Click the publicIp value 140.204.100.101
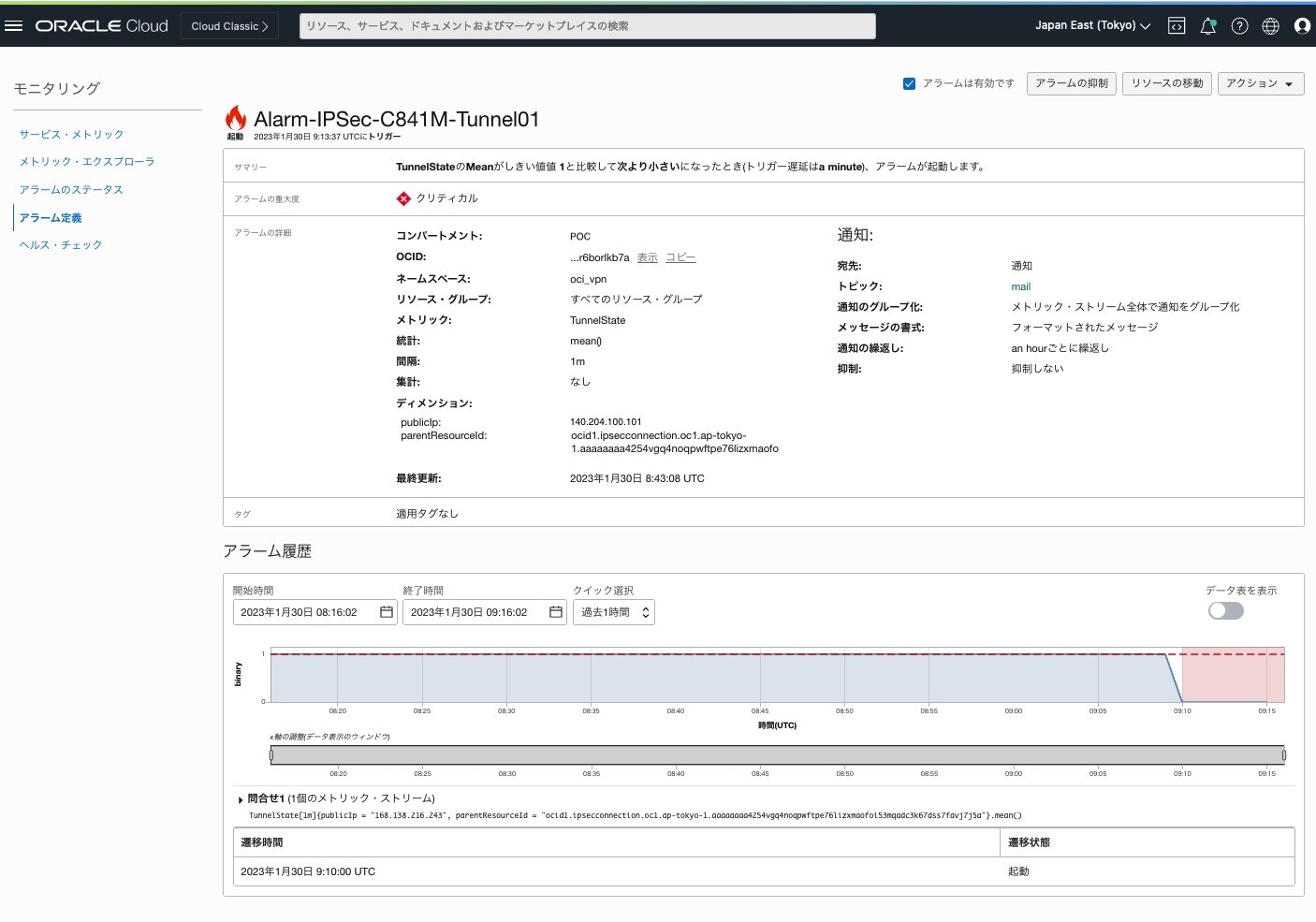1316x922 pixels. point(606,422)
